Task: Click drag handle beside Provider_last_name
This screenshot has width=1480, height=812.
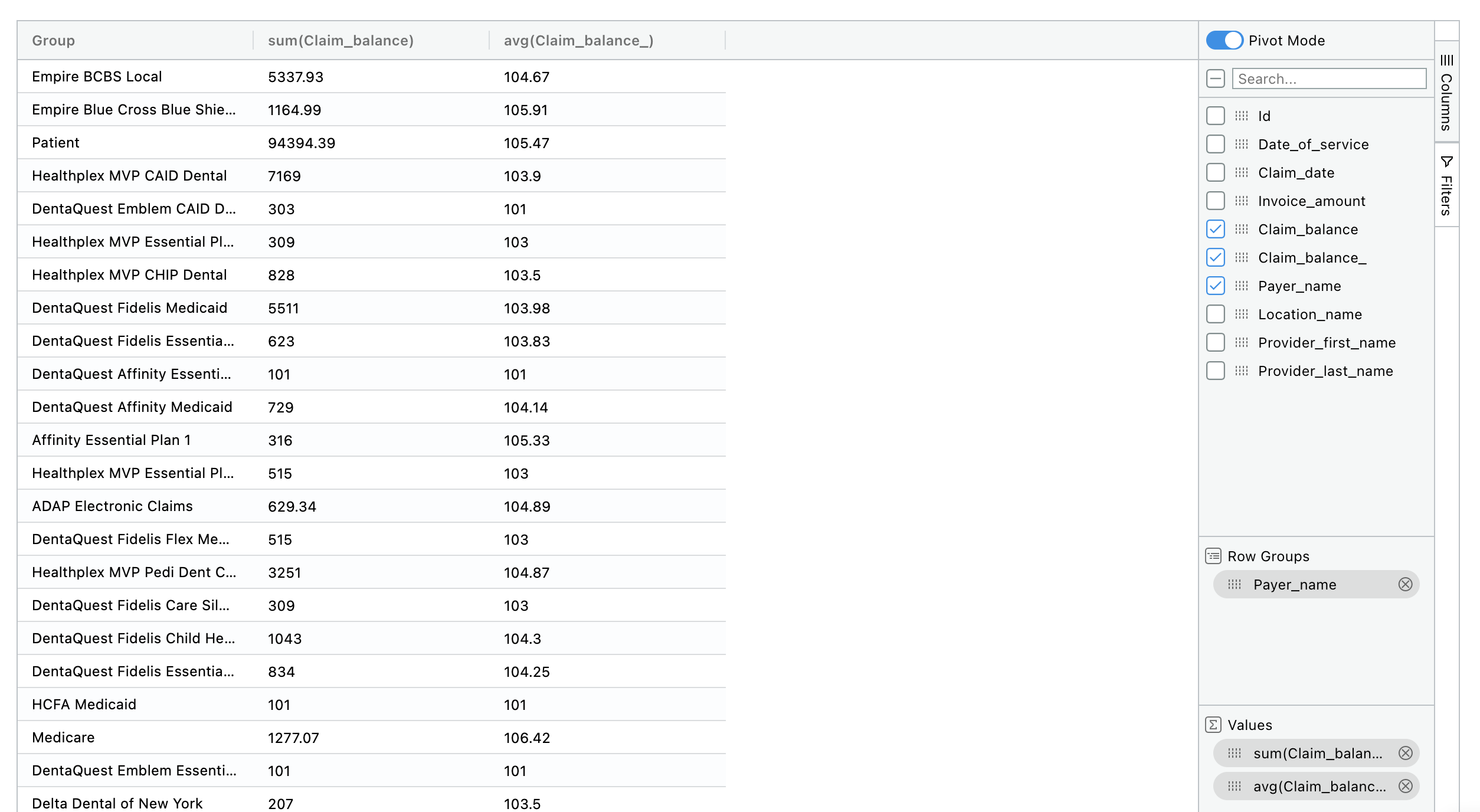Action: click(x=1242, y=371)
